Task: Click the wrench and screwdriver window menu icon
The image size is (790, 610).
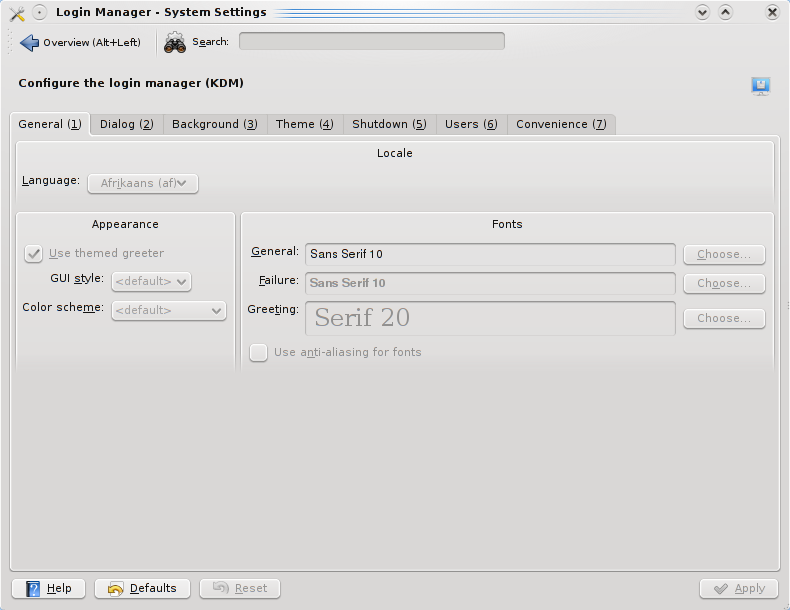Action: [17, 13]
